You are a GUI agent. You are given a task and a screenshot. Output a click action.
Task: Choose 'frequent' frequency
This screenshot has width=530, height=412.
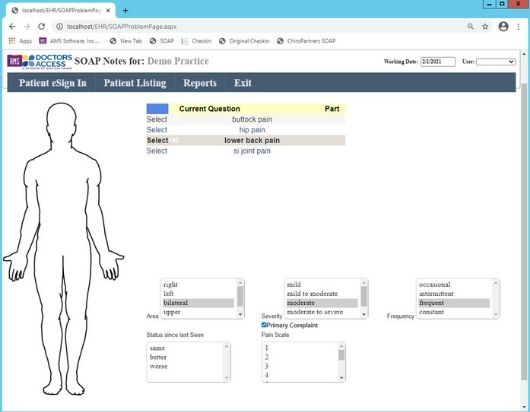click(x=454, y=303)
